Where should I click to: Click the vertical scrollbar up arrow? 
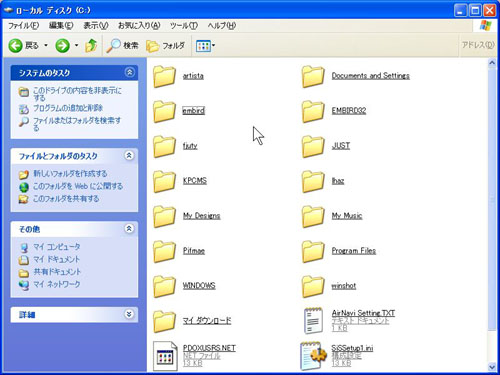tap(492, 62)
